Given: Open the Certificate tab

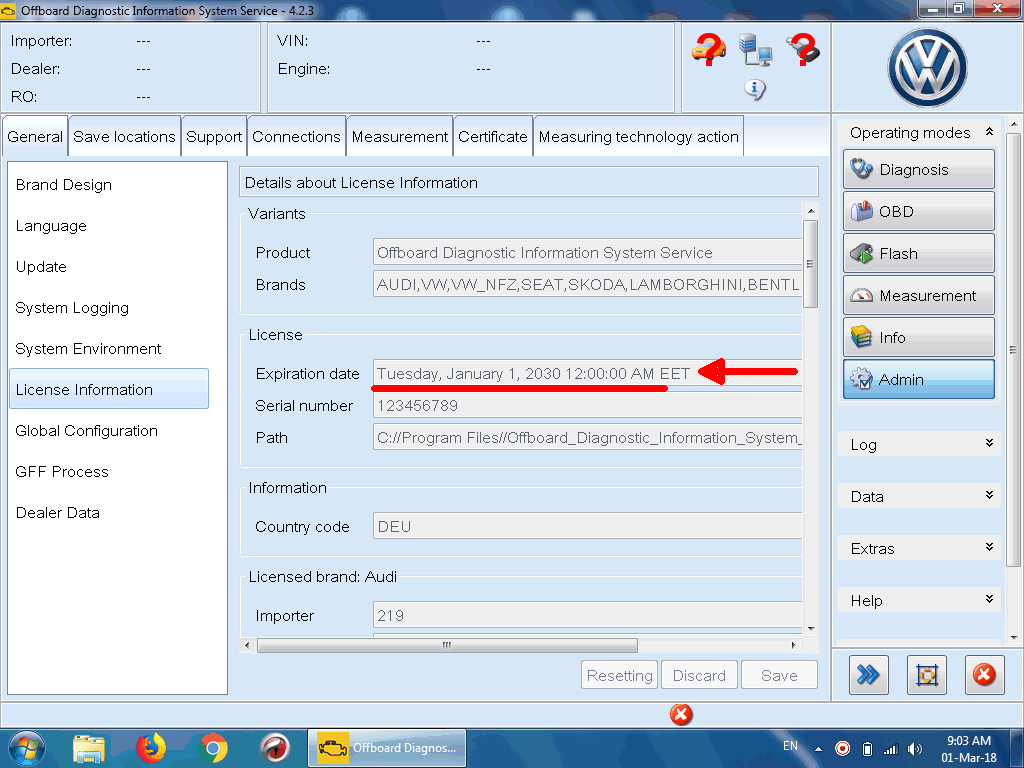Looking at the screenshot, I should pyautogui.click(x=492, y=137).
